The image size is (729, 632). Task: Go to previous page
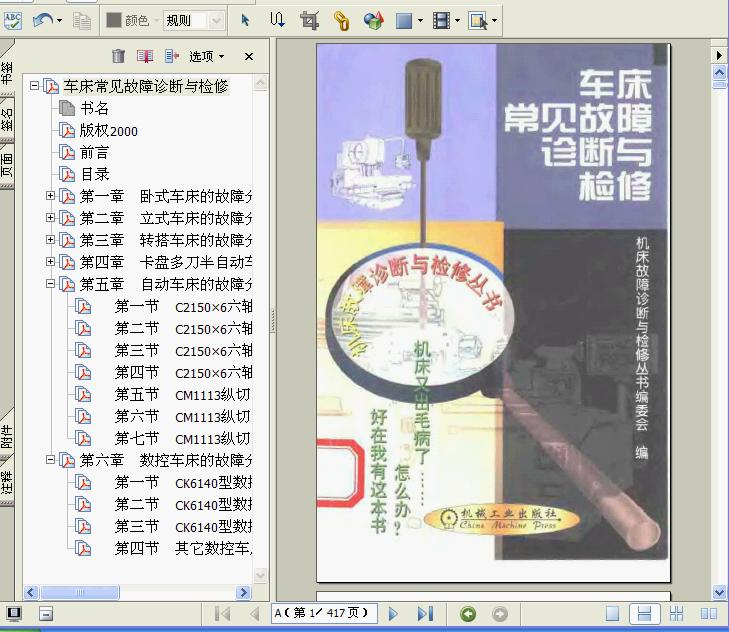pyautogui.click(x=254, y=614)
